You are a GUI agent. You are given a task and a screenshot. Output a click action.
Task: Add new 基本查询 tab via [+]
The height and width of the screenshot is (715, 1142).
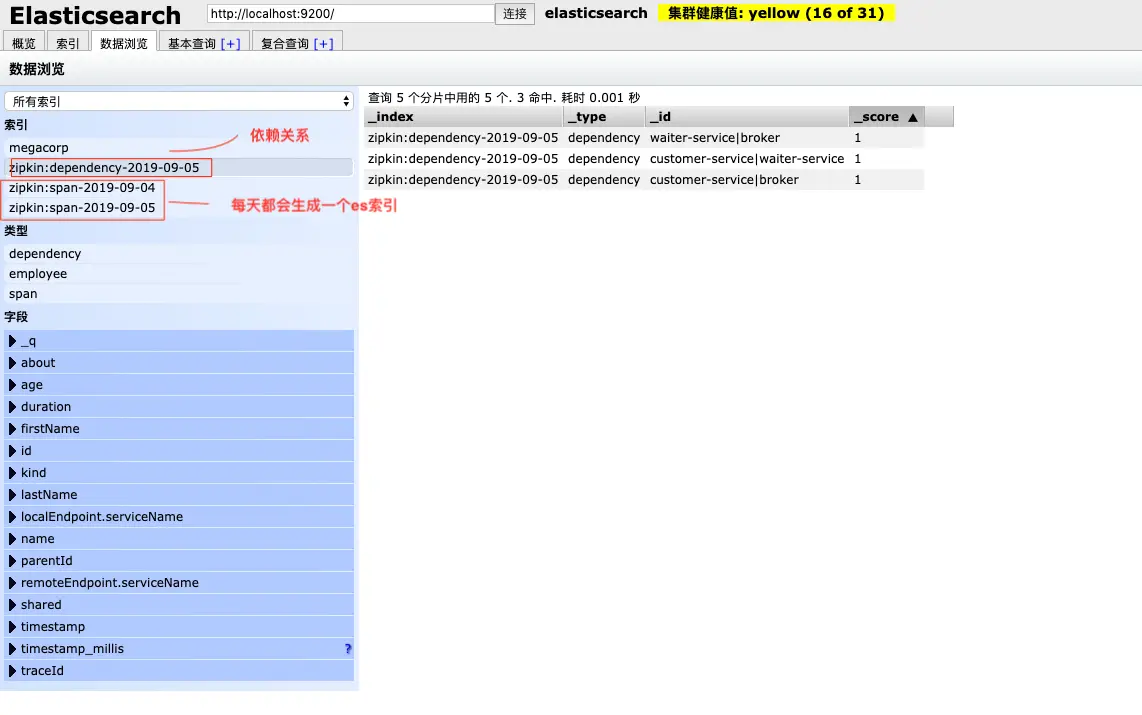231,44
